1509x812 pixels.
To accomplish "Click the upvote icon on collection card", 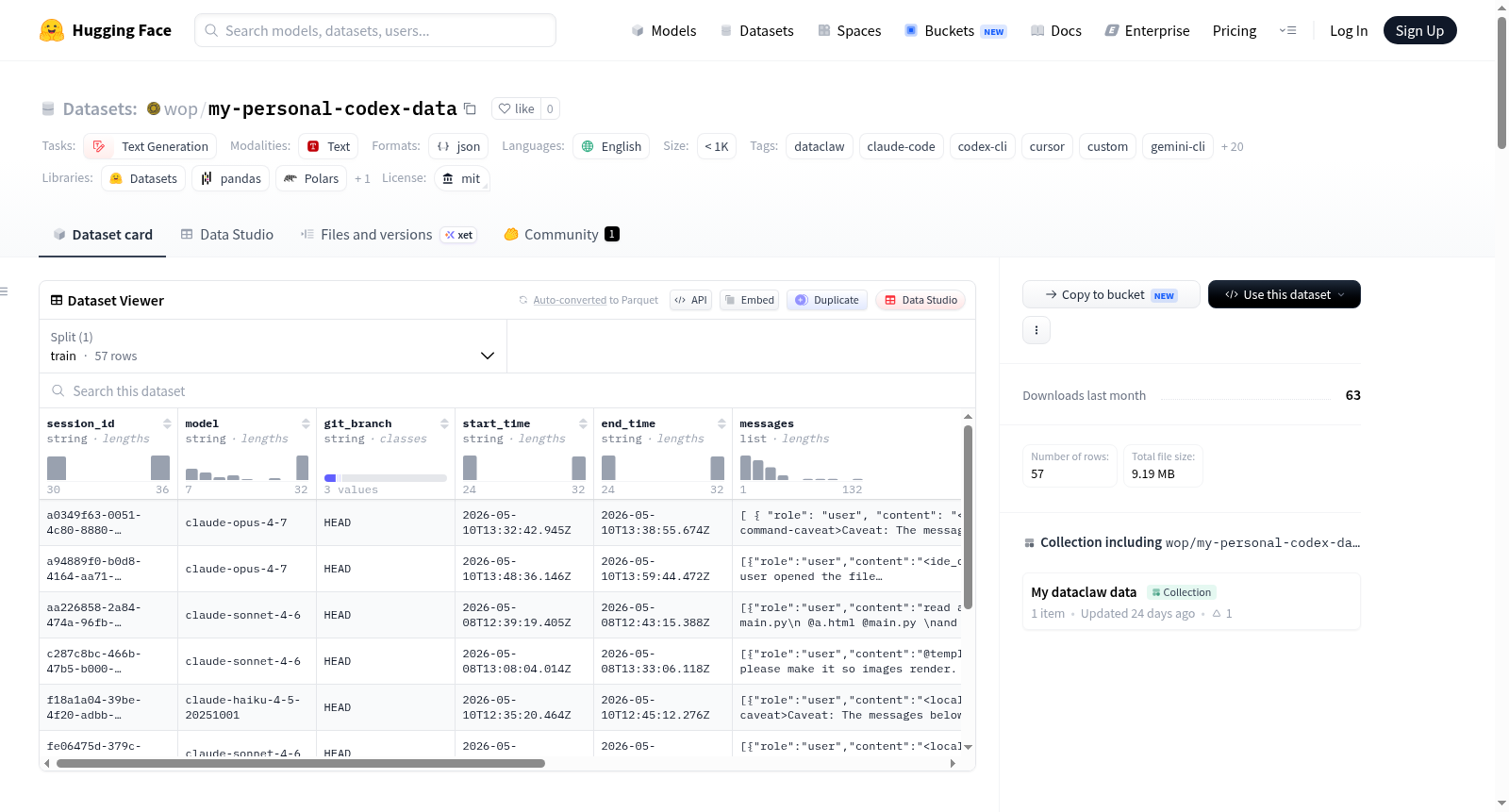I will tap(1217, 614).
